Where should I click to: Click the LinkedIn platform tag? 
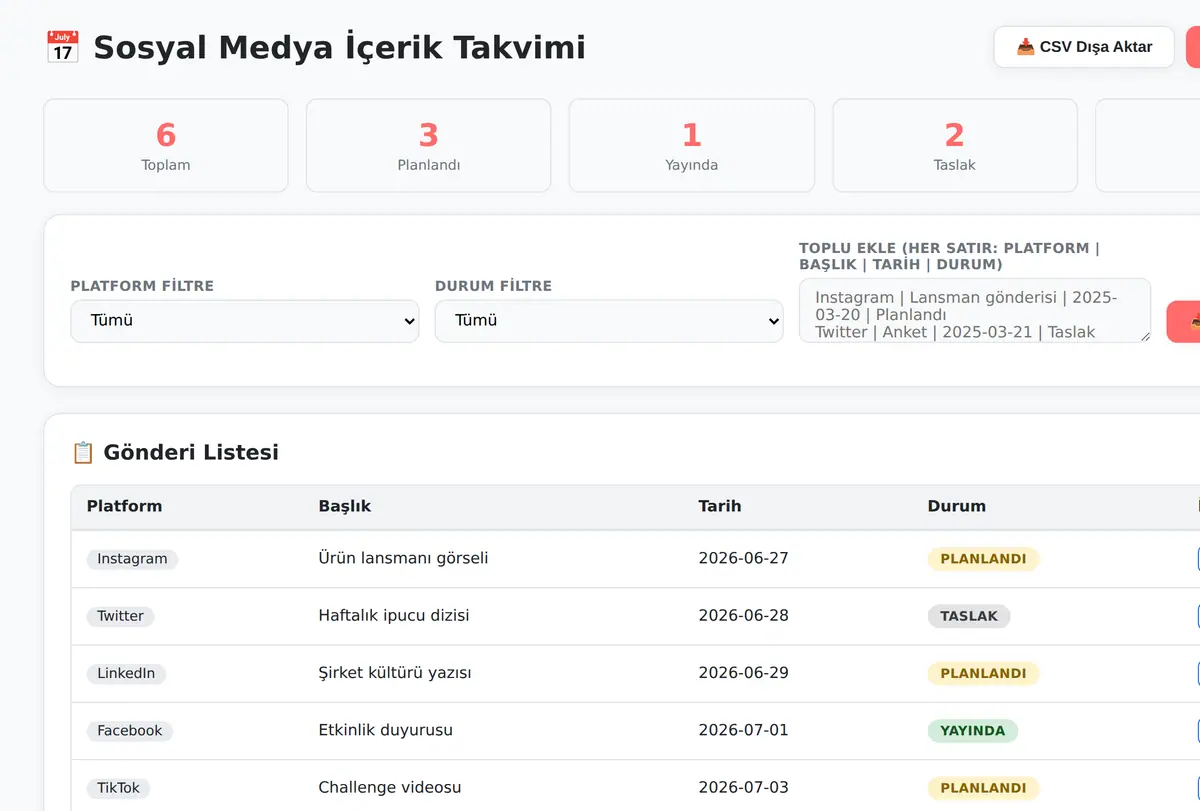pos(126,673)
